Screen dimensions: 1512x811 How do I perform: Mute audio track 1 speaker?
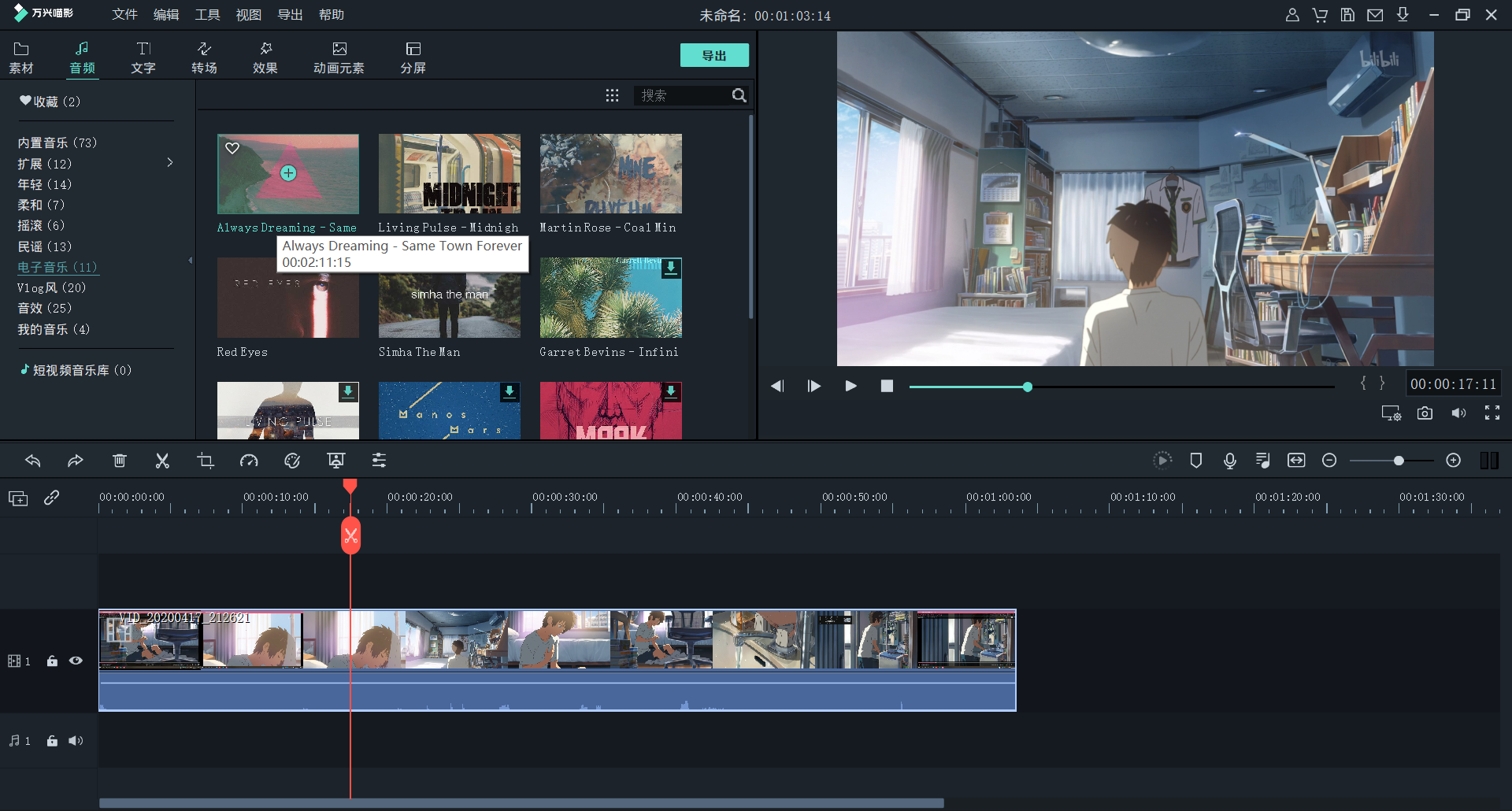point(76,741)
